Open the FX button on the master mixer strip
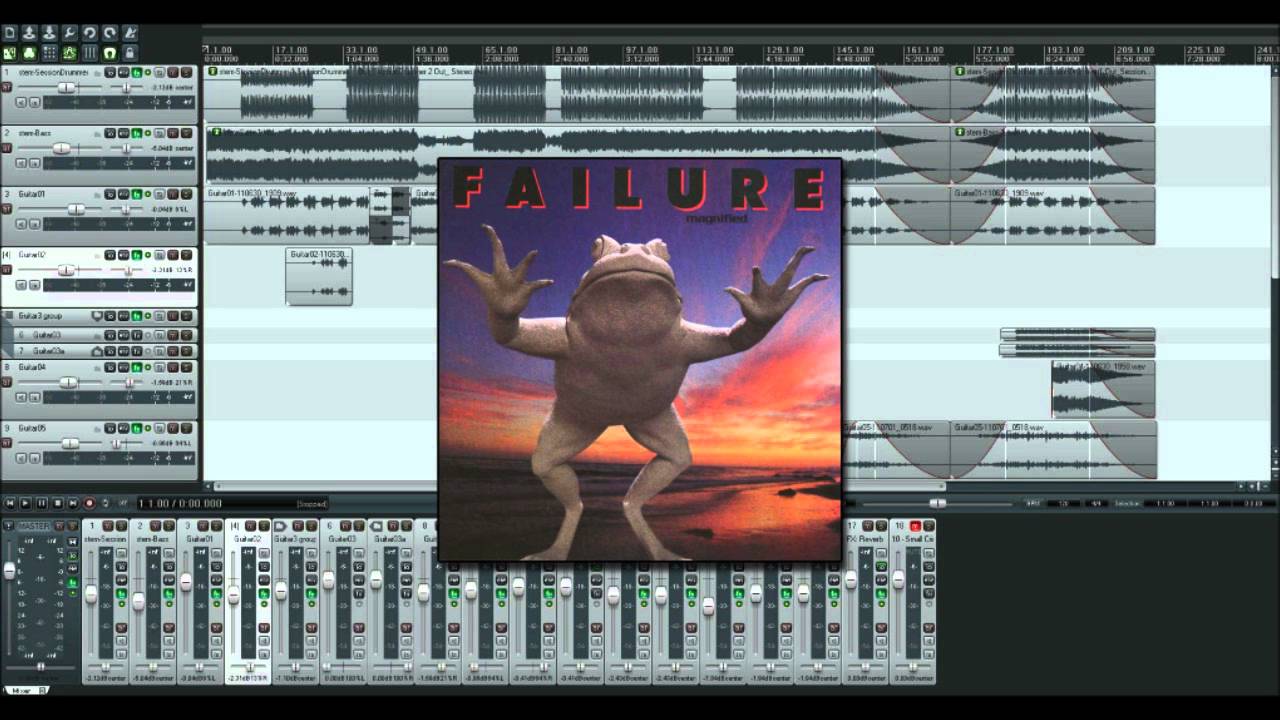The height and width of the screenshot is (720, 1280). [72, 581]
